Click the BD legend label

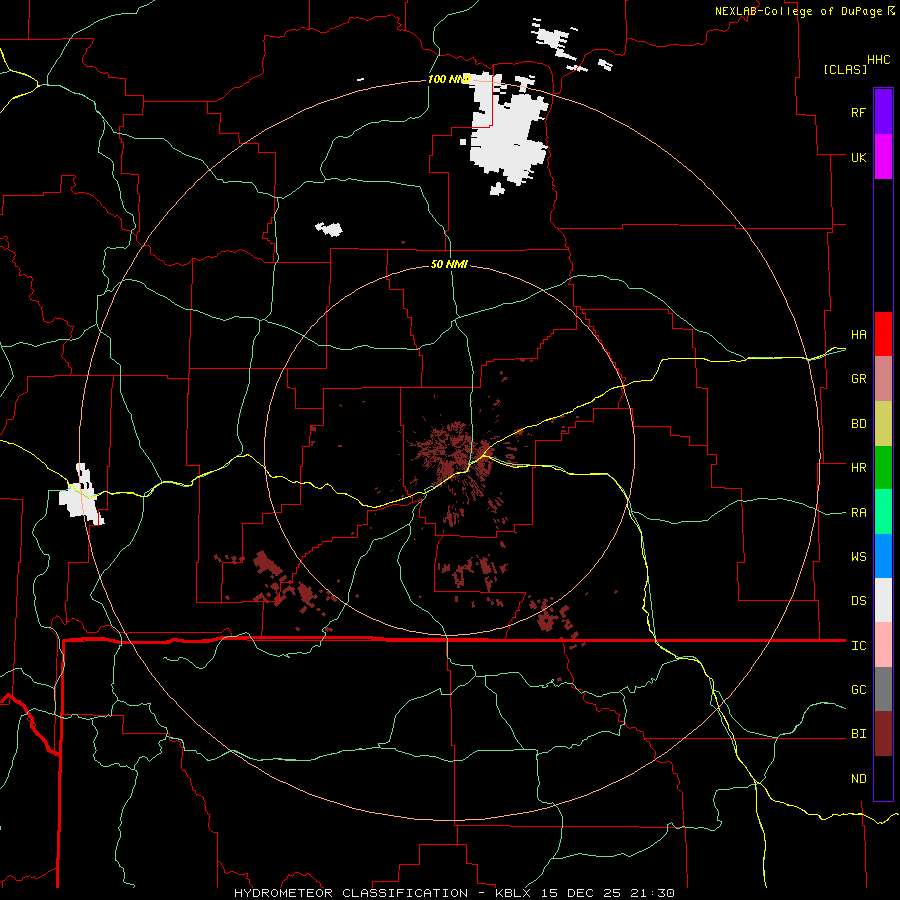point(858,424)
